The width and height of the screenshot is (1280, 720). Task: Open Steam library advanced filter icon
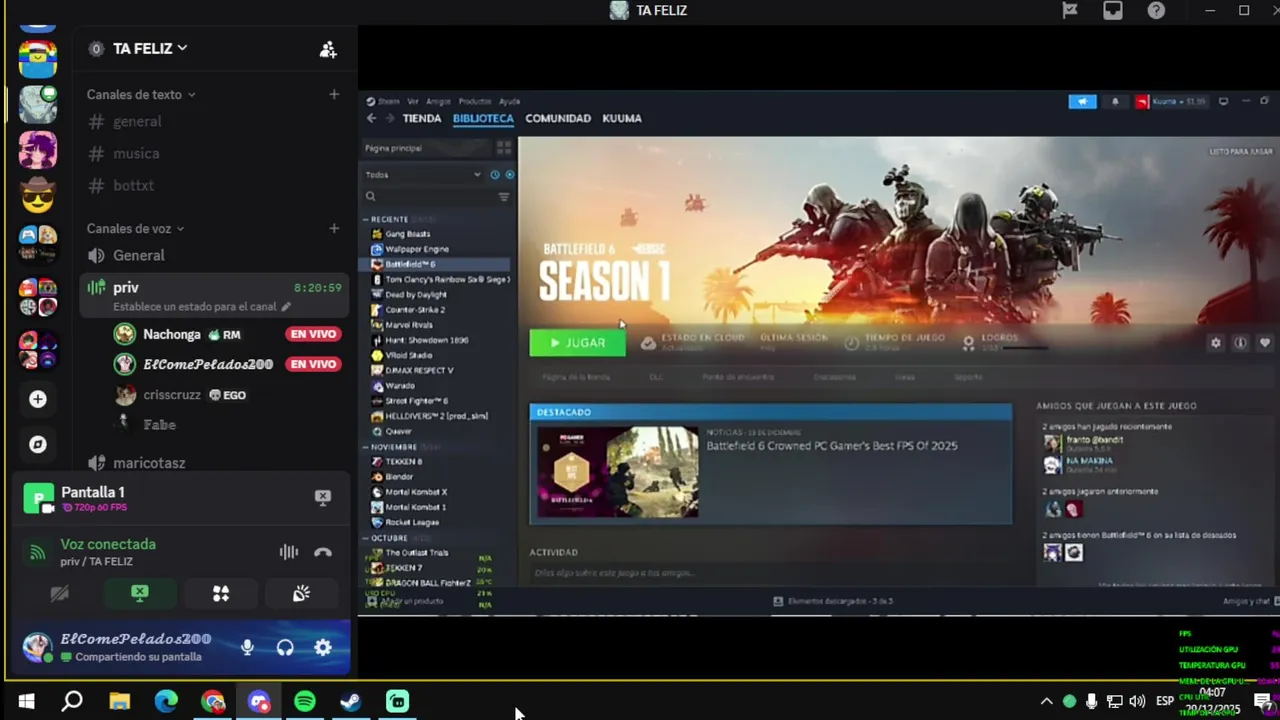coord(504,197)
